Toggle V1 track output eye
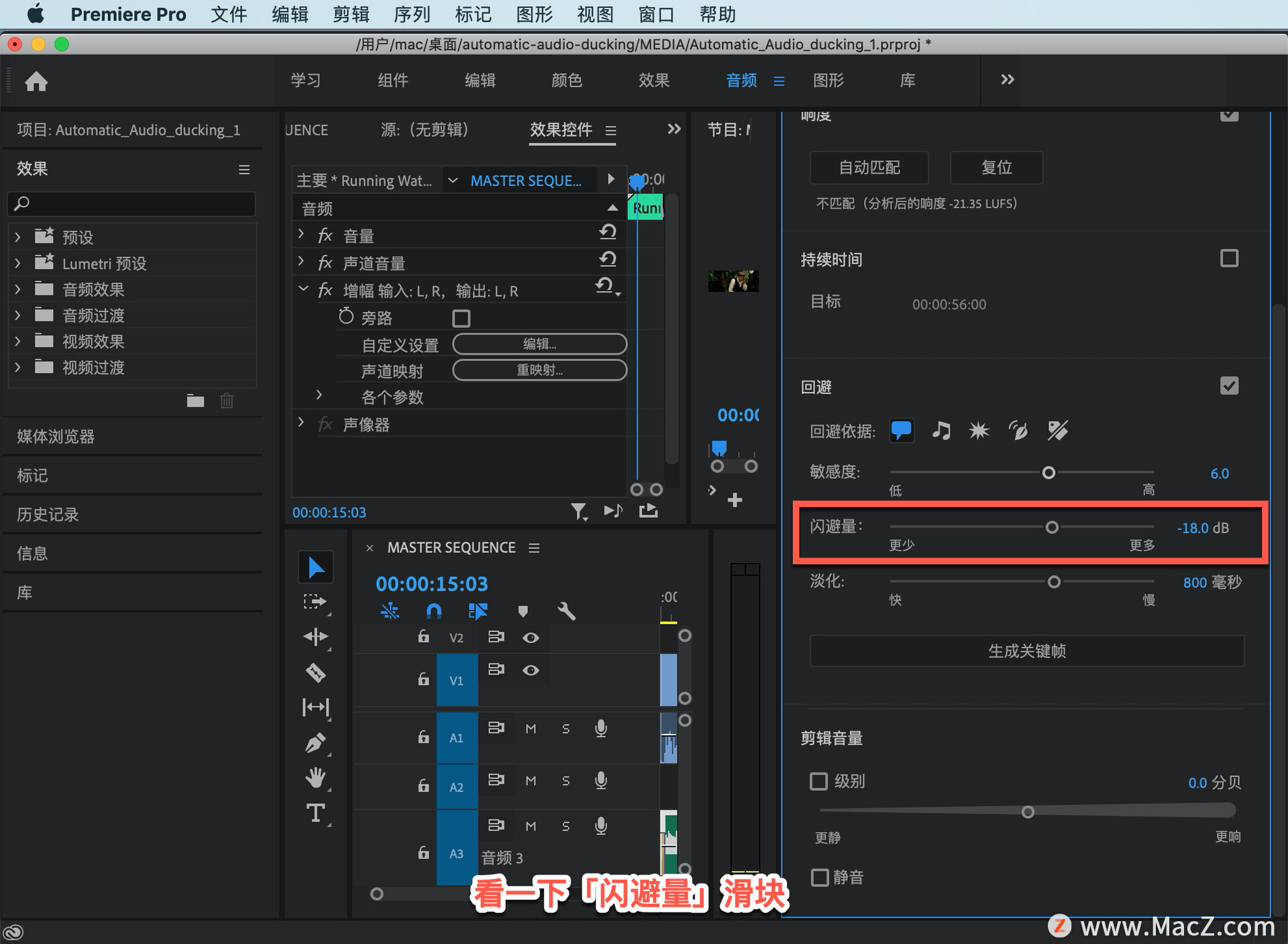1288x944 pixels. (531, 670)
